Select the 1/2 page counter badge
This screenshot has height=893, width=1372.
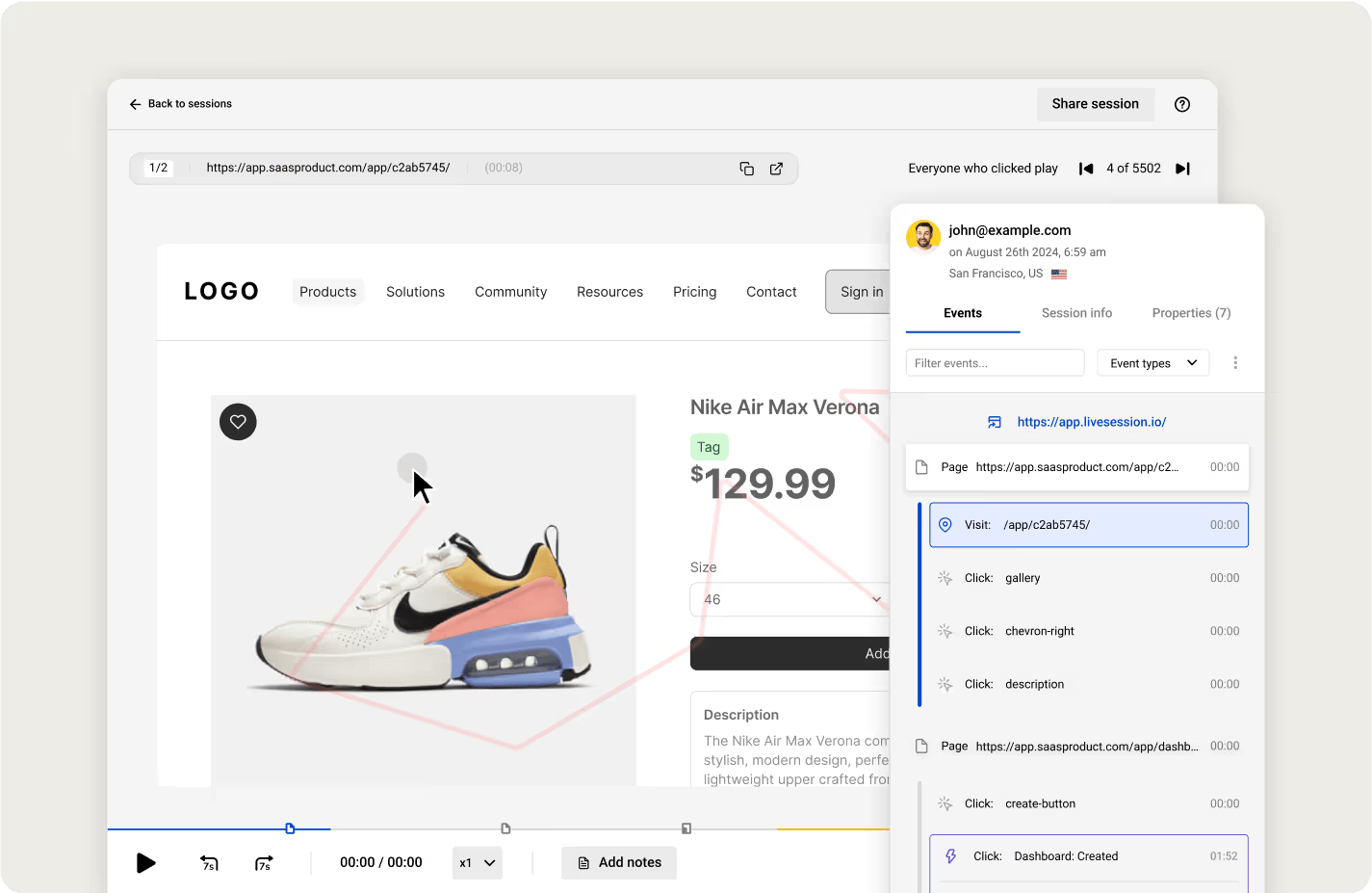tap(159, 168)
